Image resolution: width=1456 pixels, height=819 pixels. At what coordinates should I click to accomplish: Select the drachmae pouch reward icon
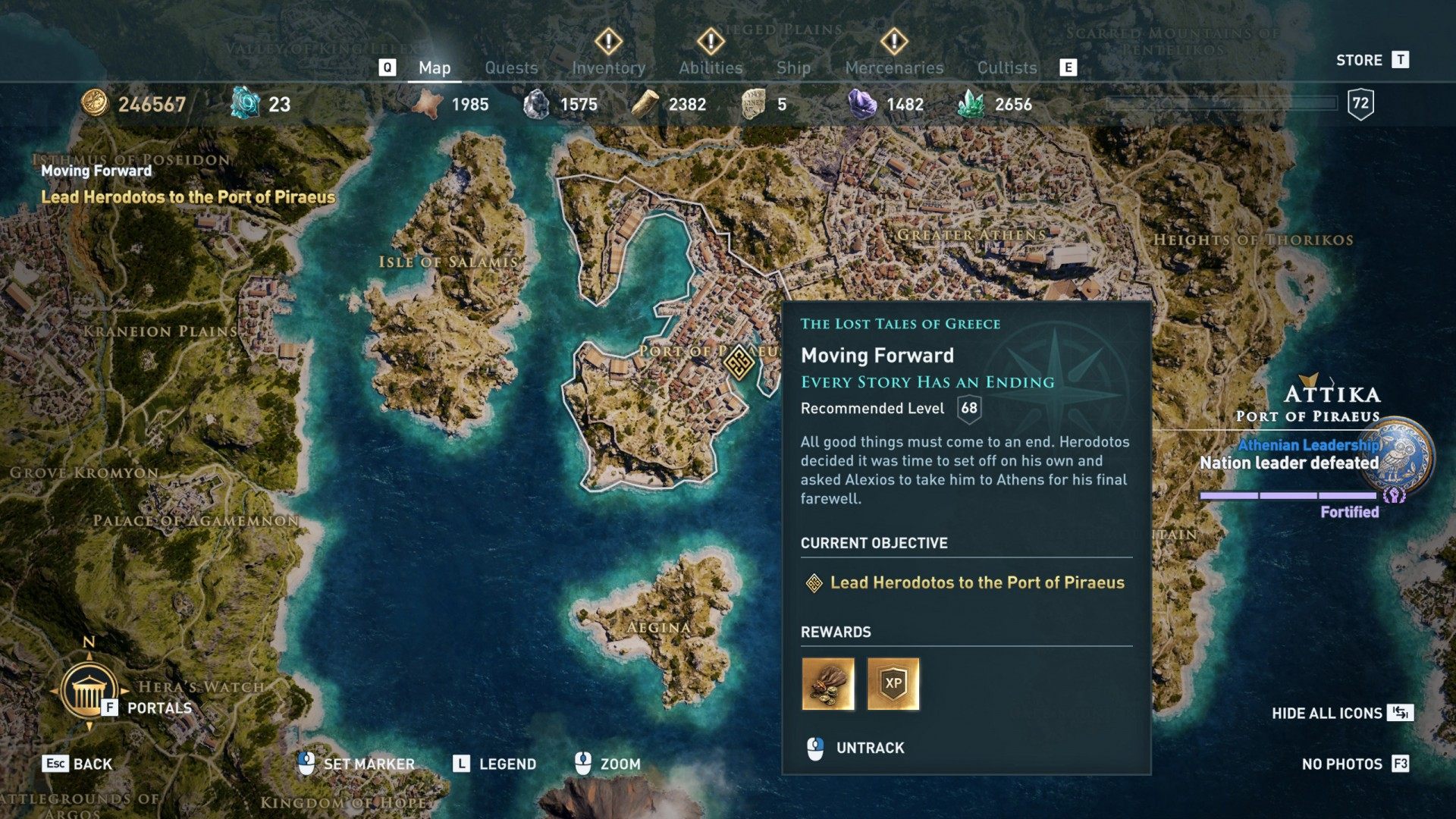[828, 684]
